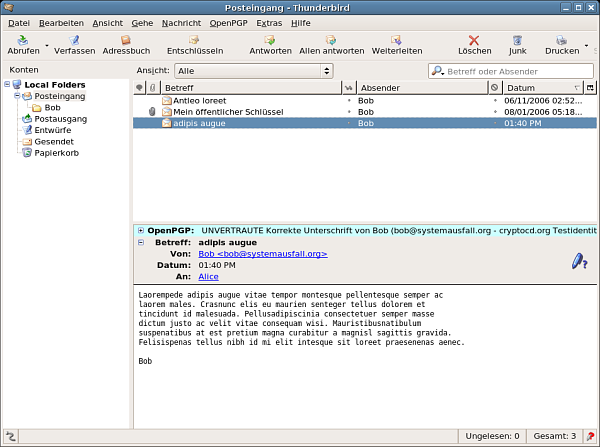Toggle junk status for 'adipis augue' message
The height and width of the screenshot is (447, 600).
(495, 123)
